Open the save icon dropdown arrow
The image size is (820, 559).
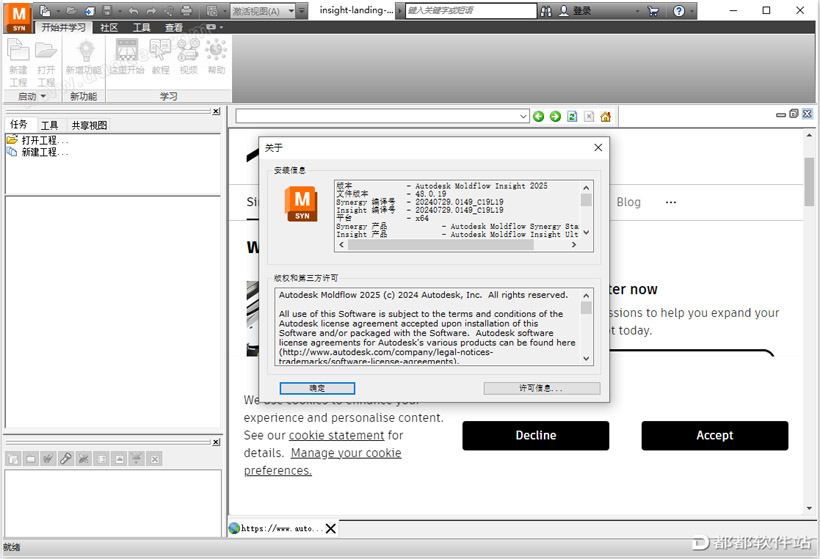point(119,11)
